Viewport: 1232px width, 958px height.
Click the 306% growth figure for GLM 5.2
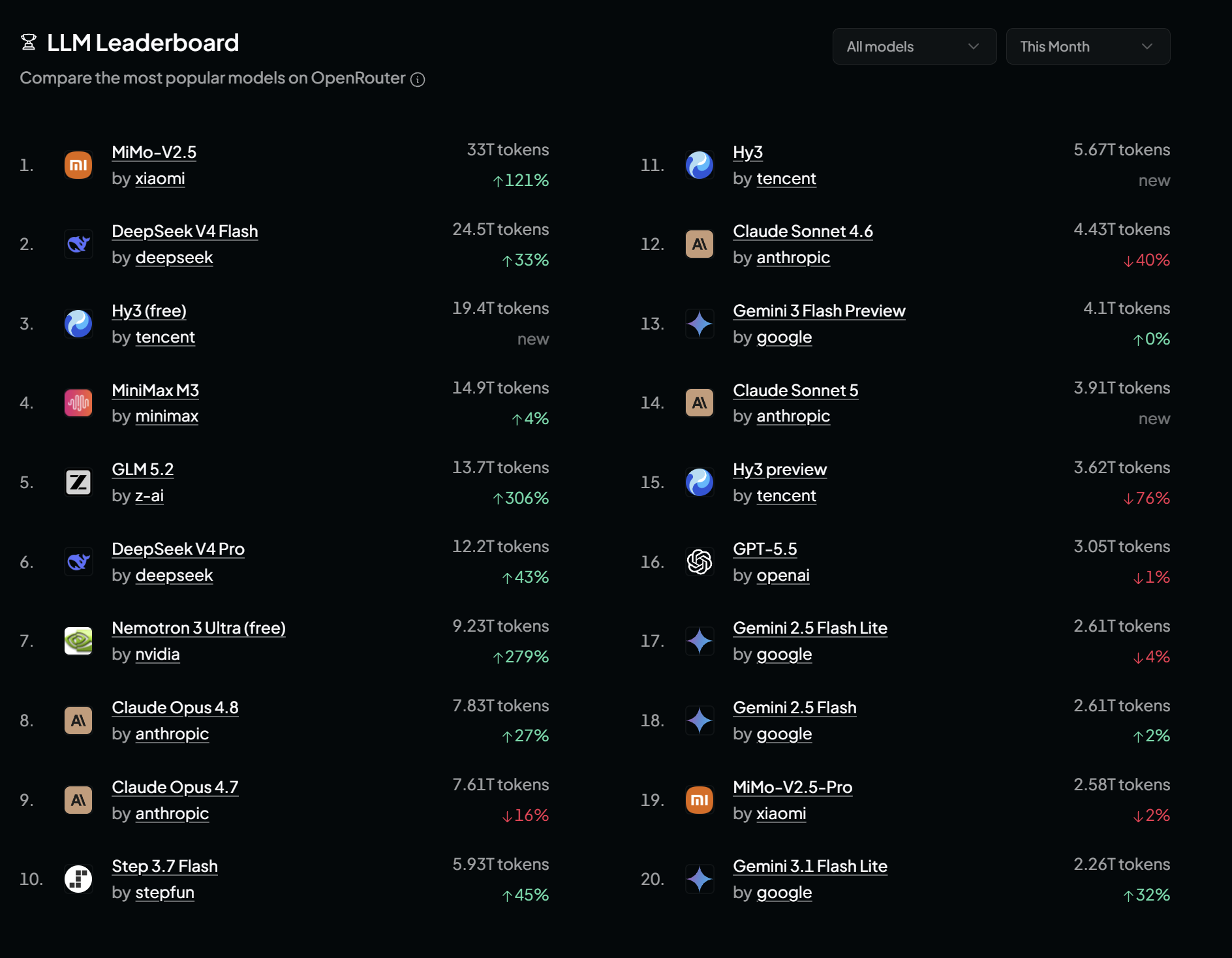[x=521, y=498]
